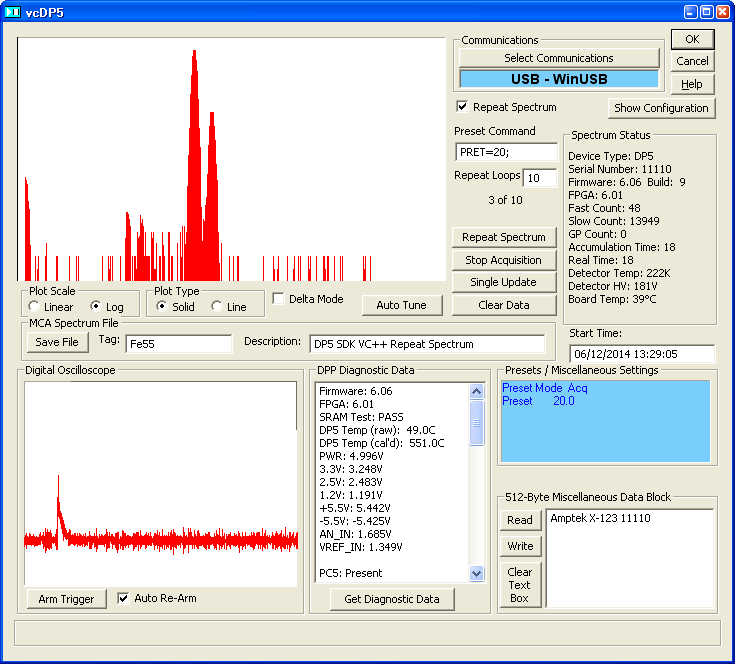Write the miscellaneous data block
Image resolution: width=735 pixels, height=664 pixels.
(x=520, y=546)
